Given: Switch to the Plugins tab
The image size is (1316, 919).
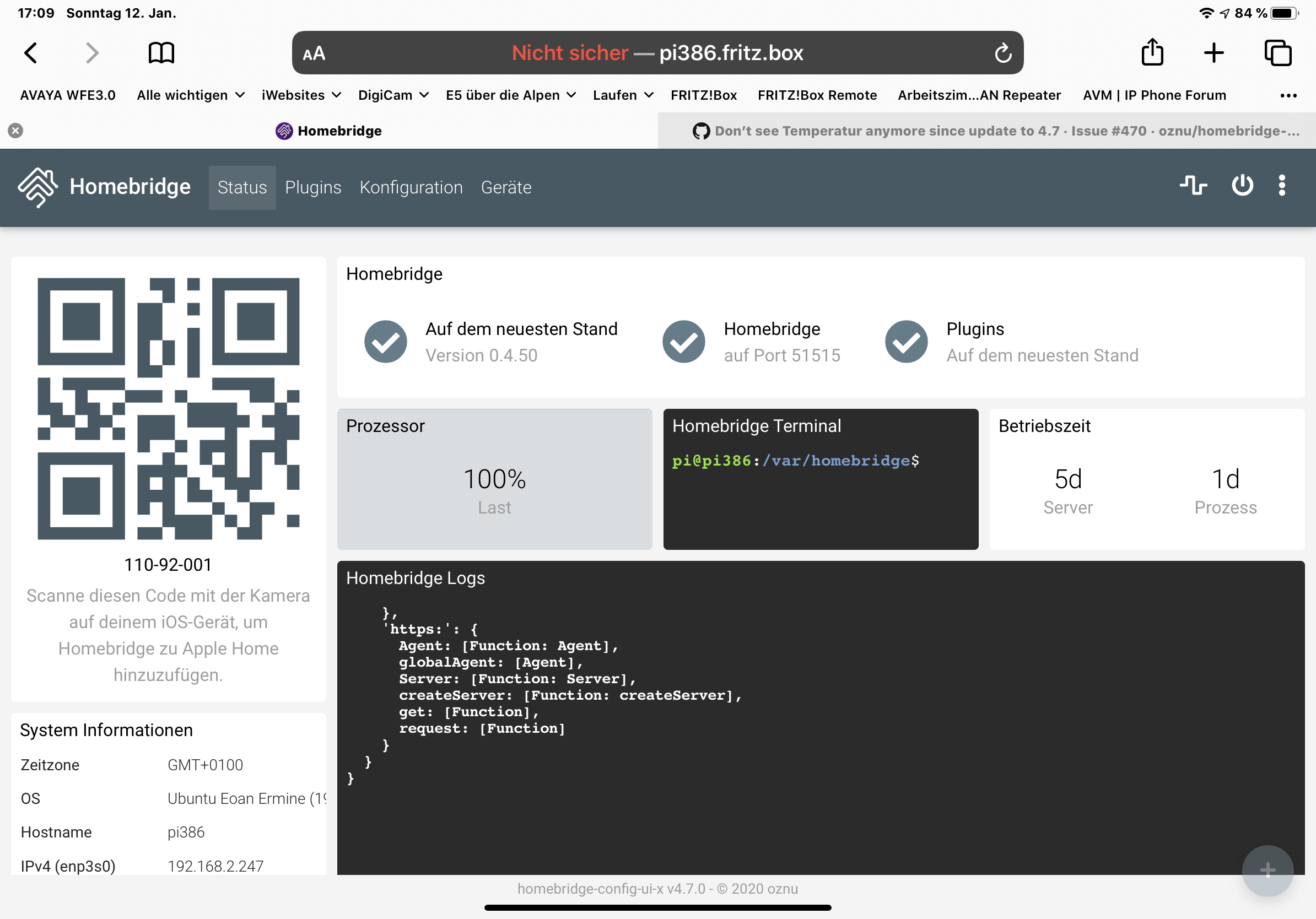Looking at the screenshot, I should (x=313, y=187).
